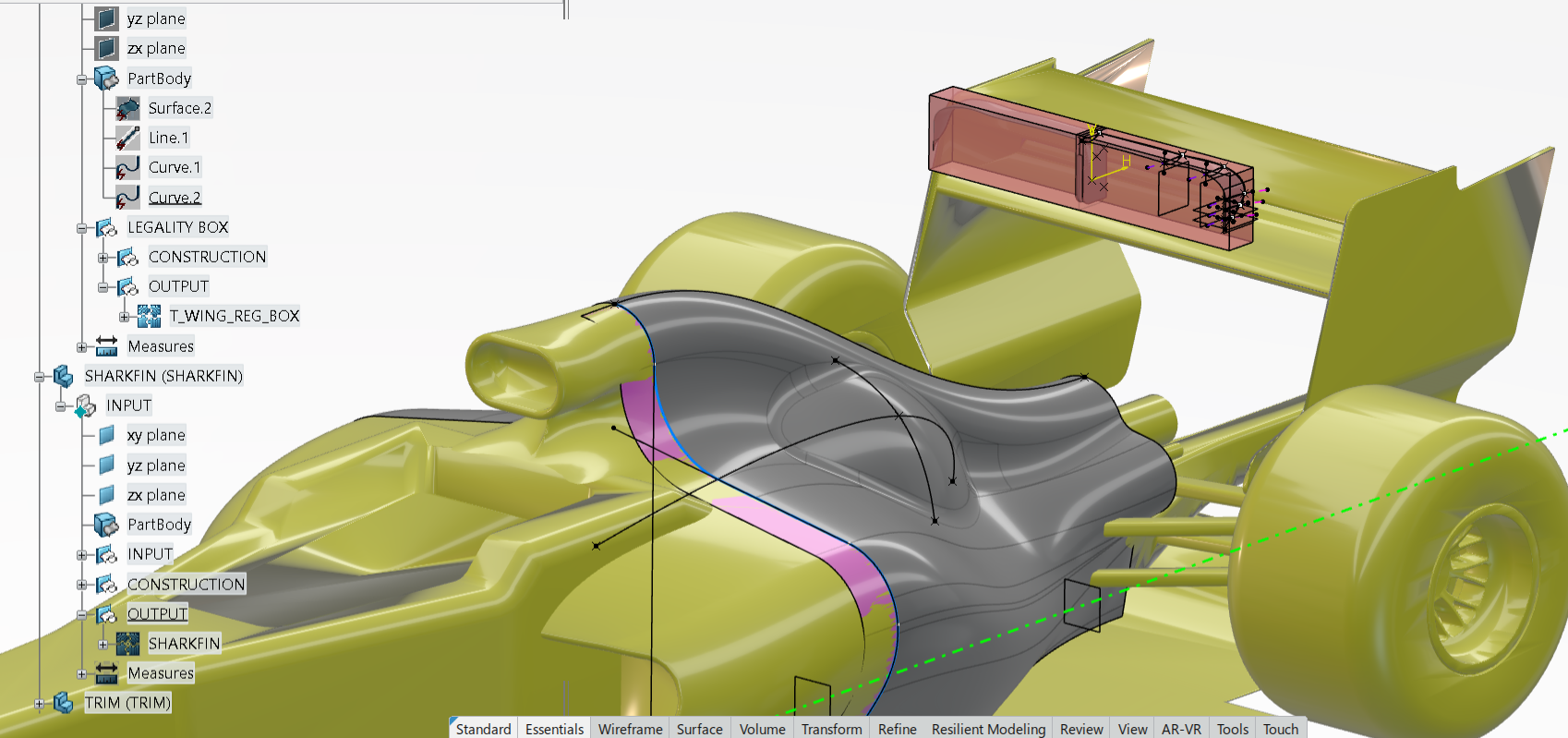Click the xy plane icon under SHARKFIN INPUT

point(107,435)
